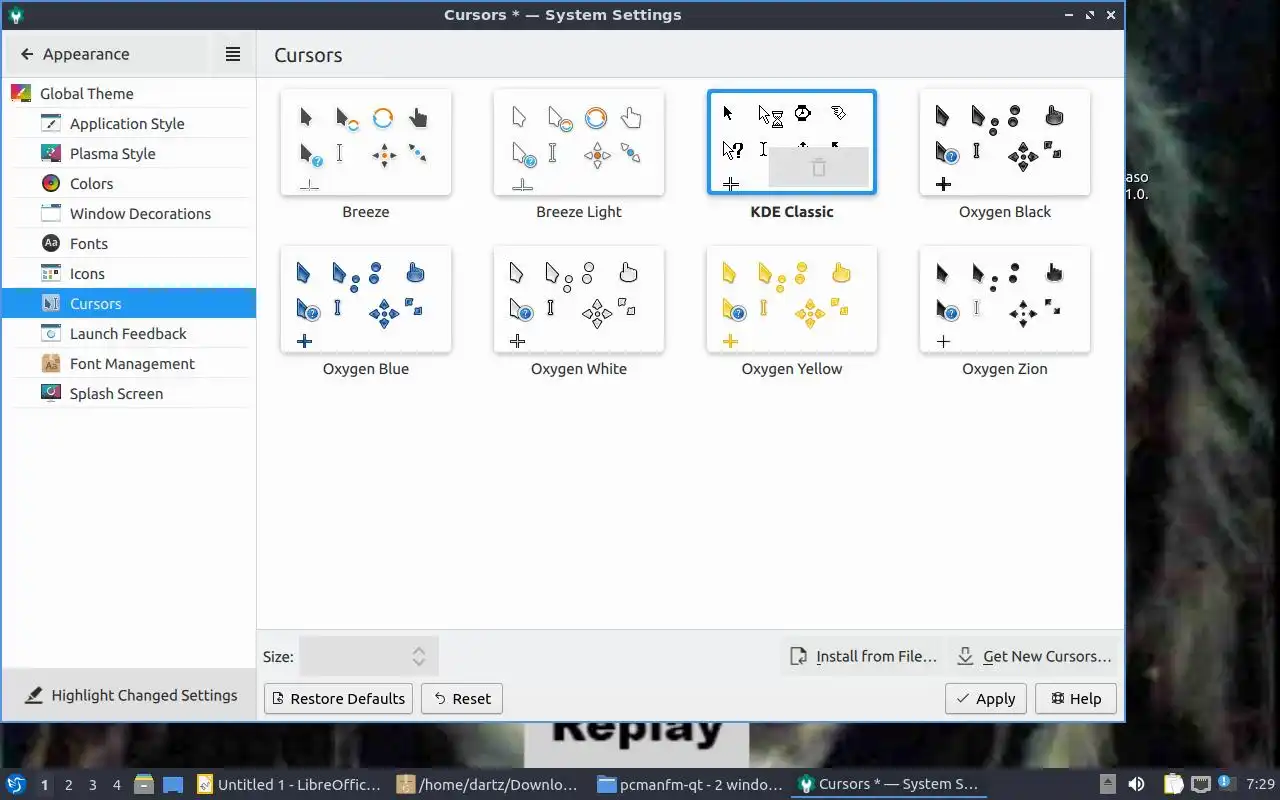
Task: Switch to virtual desktop 3
Action: [x=93, y=785]
